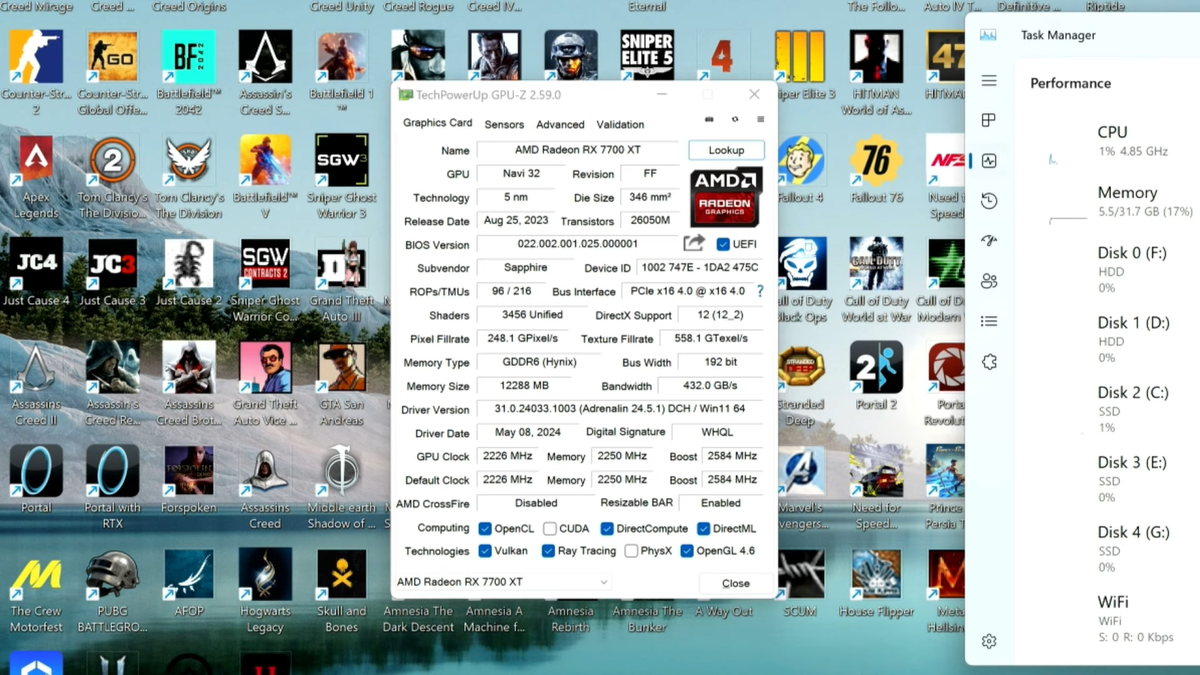
Task: Switch to Advanced tab
Action: point(560,124)
